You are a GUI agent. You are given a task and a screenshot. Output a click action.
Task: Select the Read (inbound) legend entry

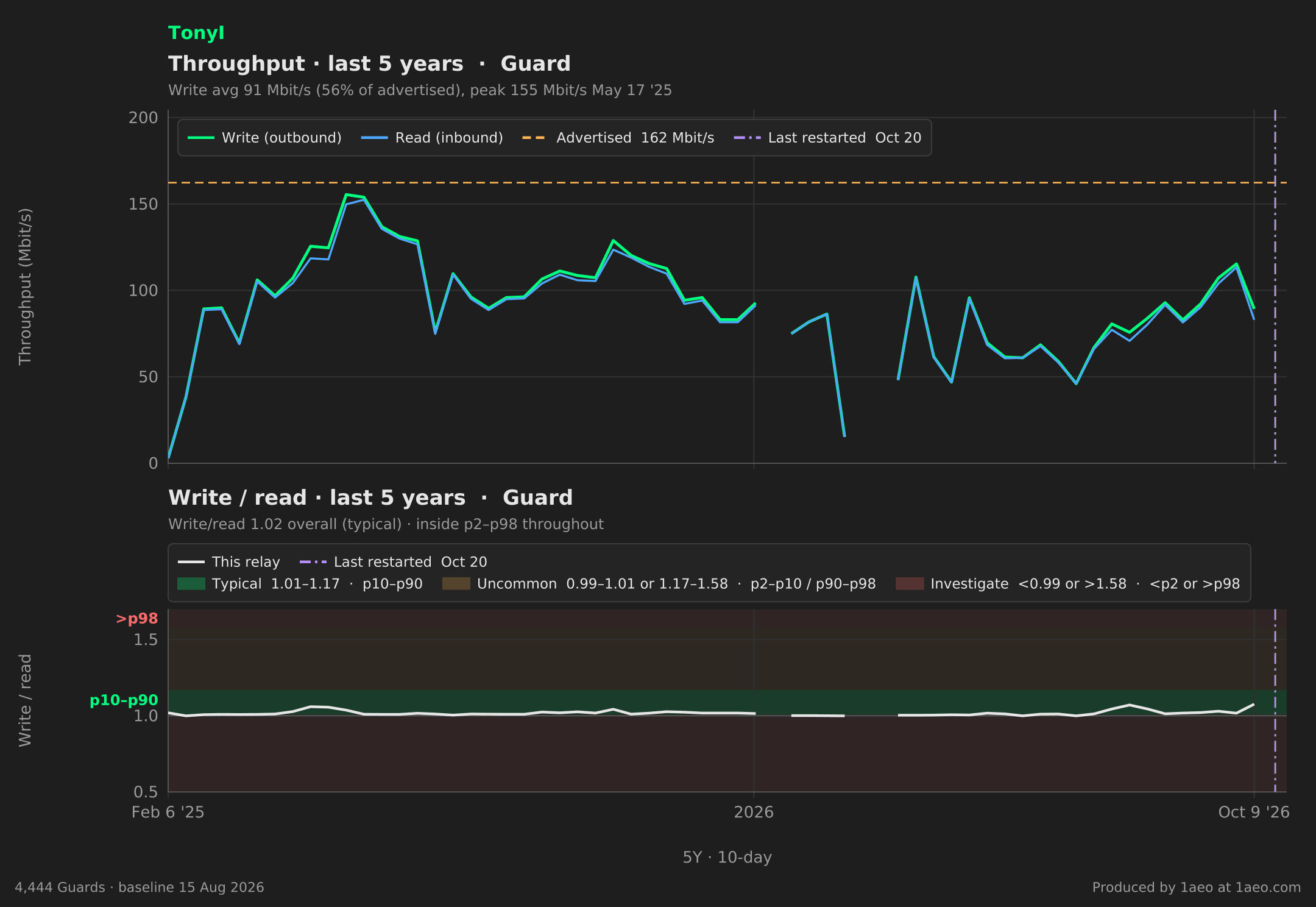pos(433,138)
